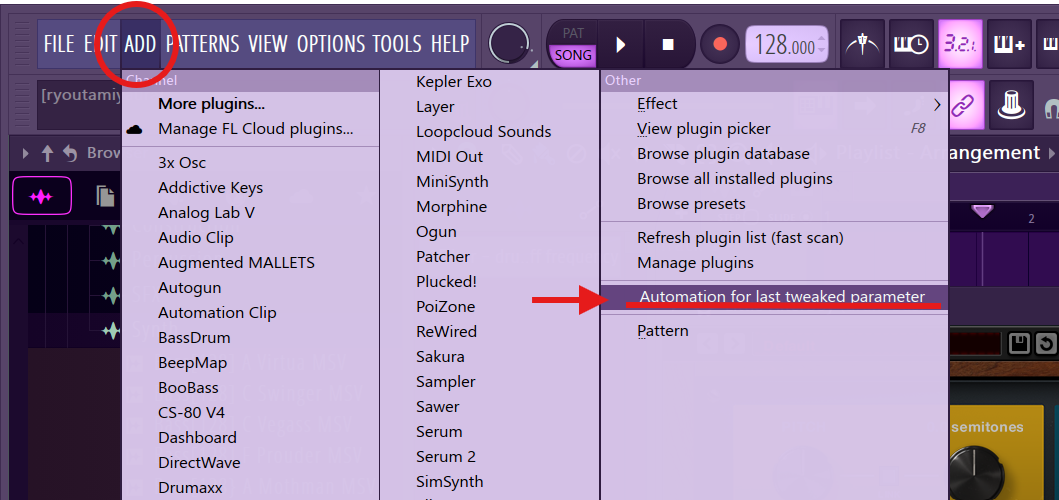Select the pink waveform browser tab icon
This screenshot has width=1059, height=500.
click(41, 196)
